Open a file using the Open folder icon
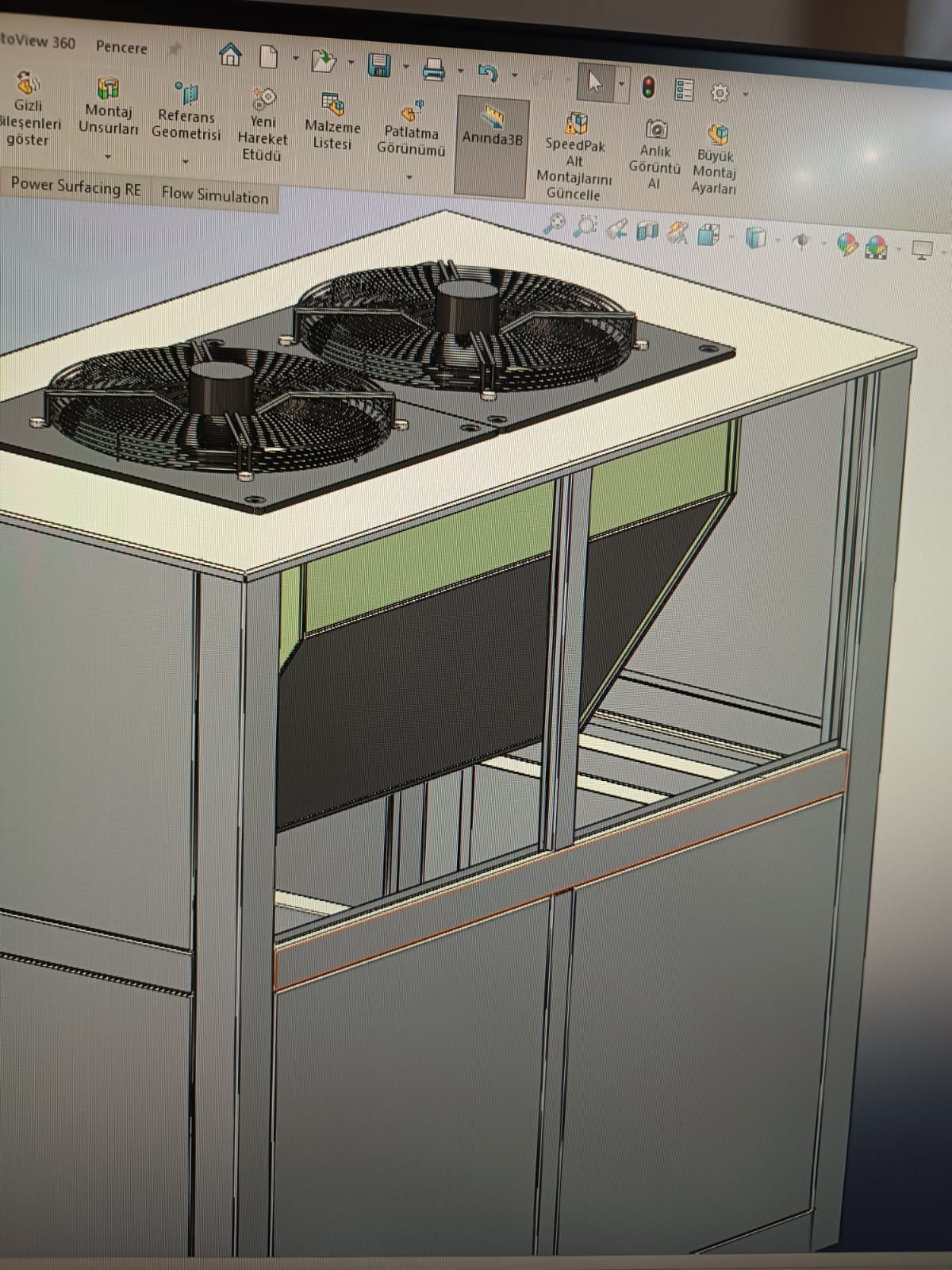 324,60
